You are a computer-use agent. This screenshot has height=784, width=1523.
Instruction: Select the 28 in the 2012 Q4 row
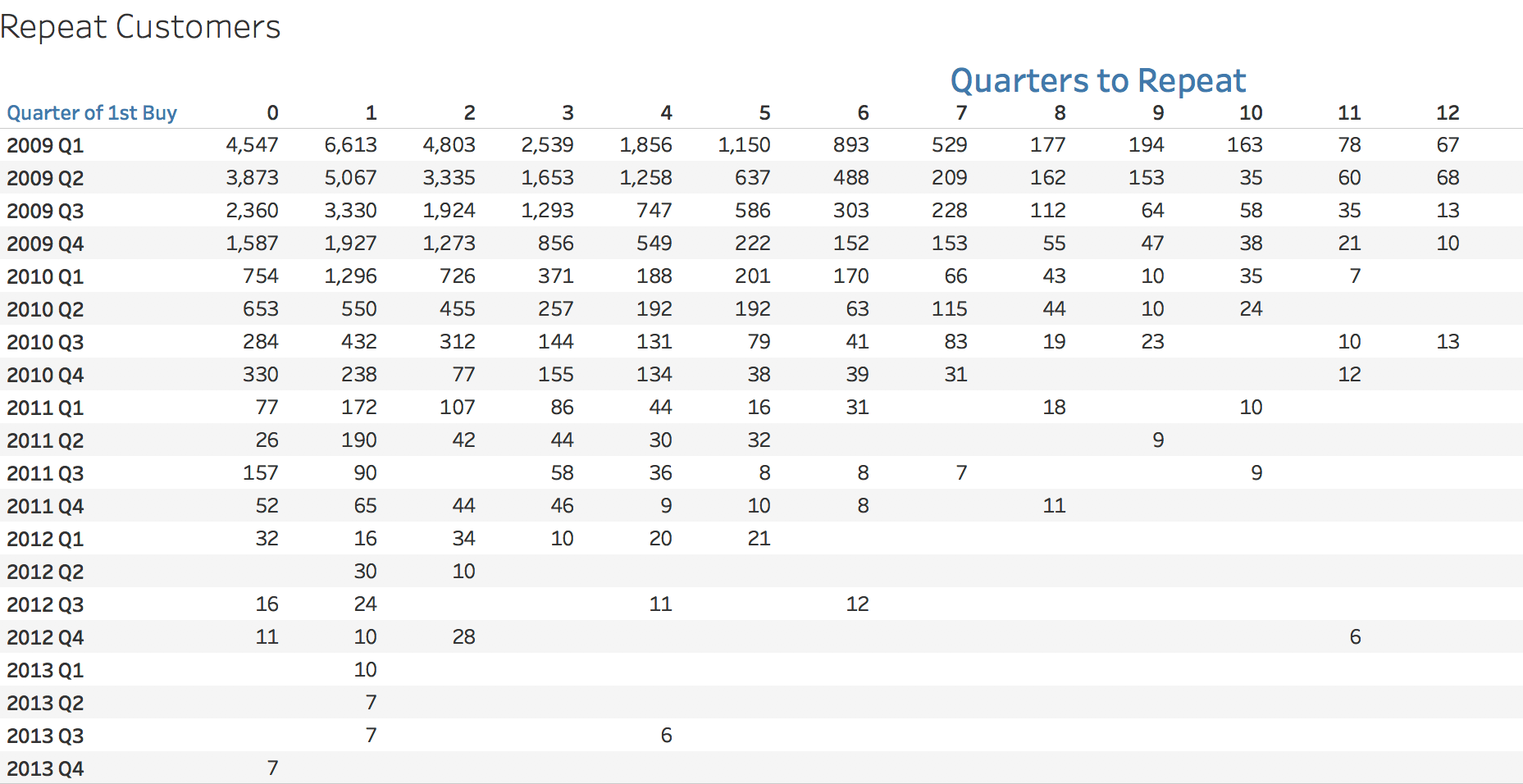[463, 637]
